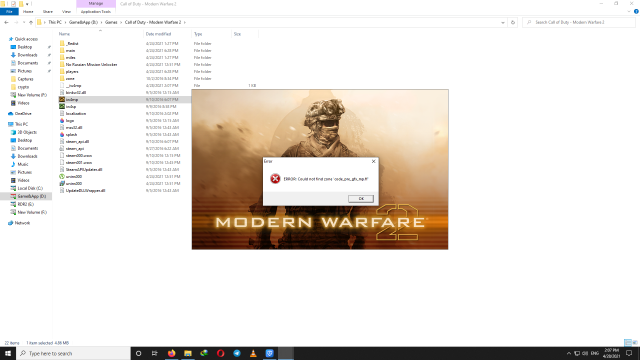Screen dimensions: 640x360
Task: Open the notification center icon
Action: 629,353
